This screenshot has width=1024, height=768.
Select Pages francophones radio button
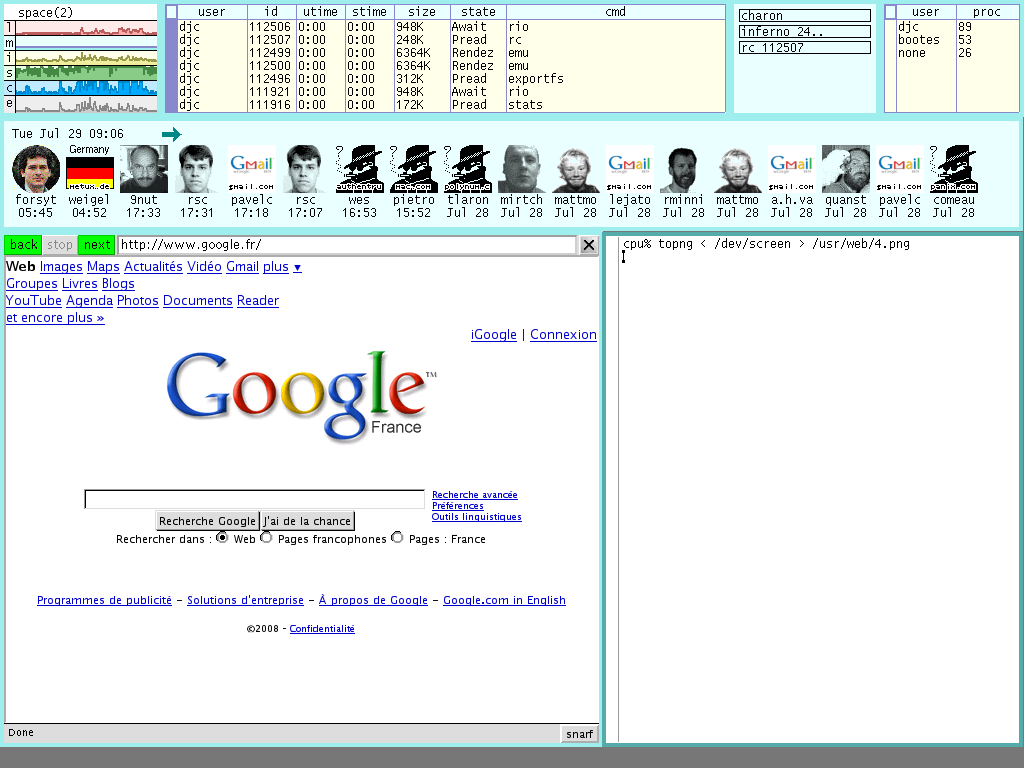(x=266, y=537)
